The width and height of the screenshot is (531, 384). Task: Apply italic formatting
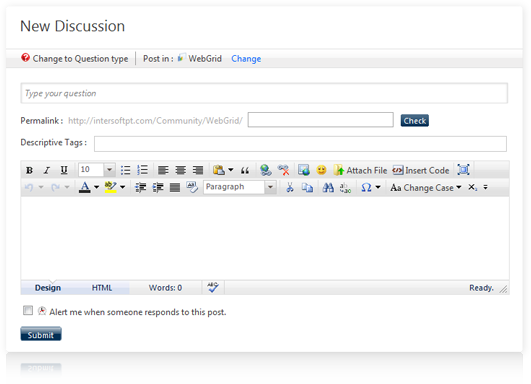(47, 170)
